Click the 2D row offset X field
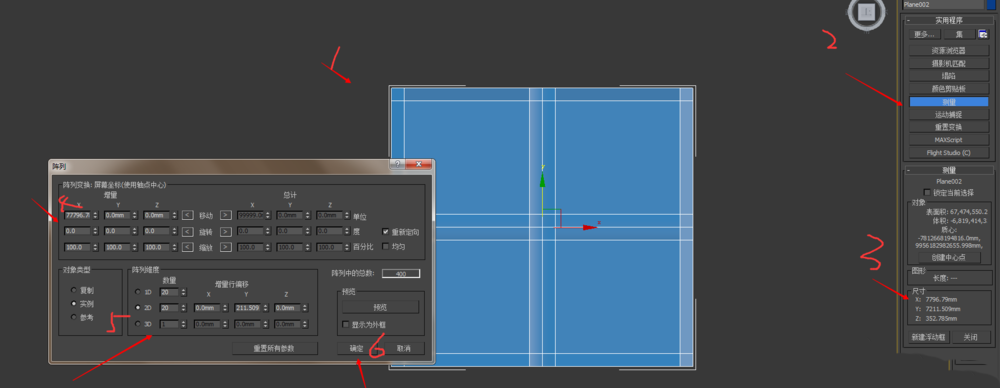The width and height of the screenshot is (1000, 388). click(x=207, y=308)
